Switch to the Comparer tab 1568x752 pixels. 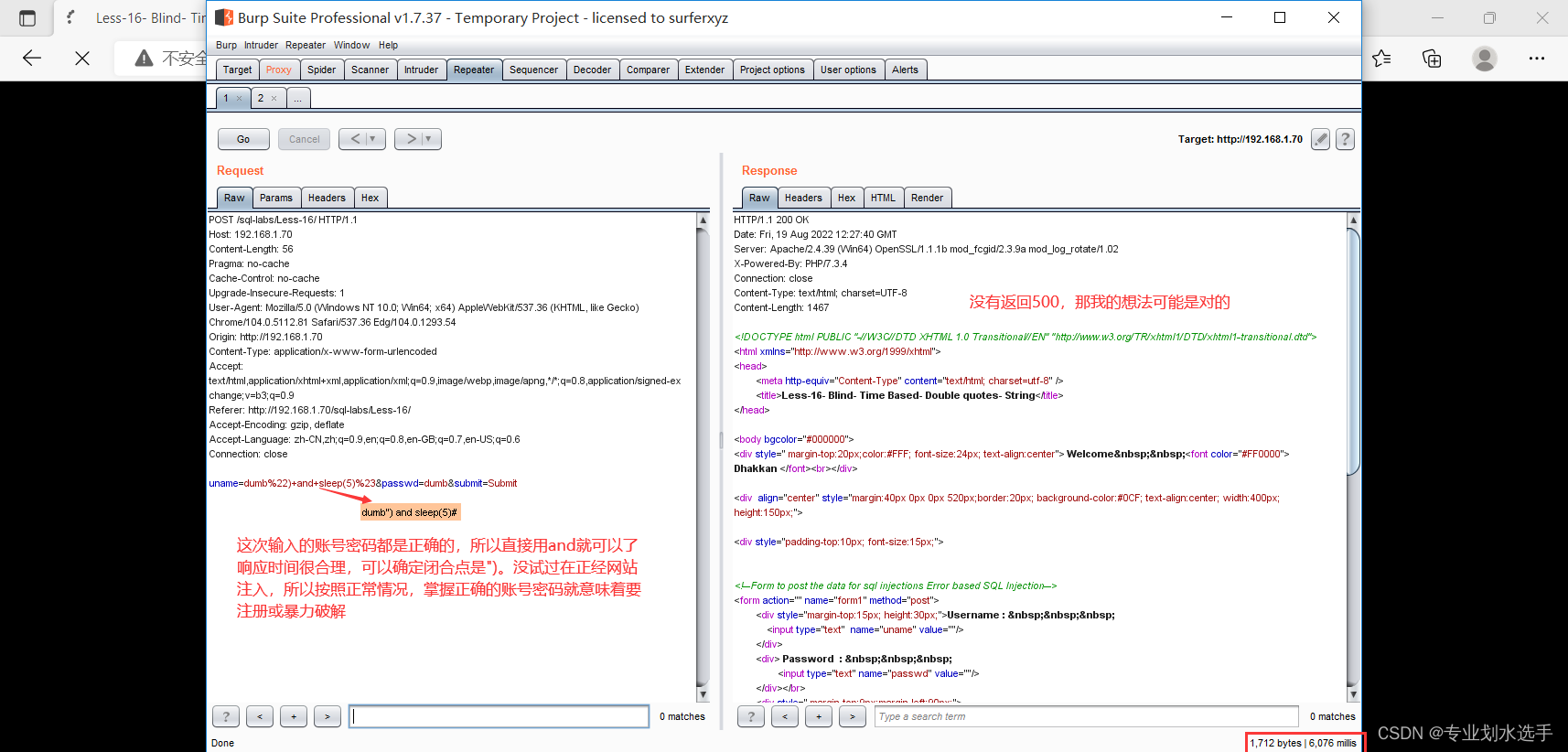[649, 70]
